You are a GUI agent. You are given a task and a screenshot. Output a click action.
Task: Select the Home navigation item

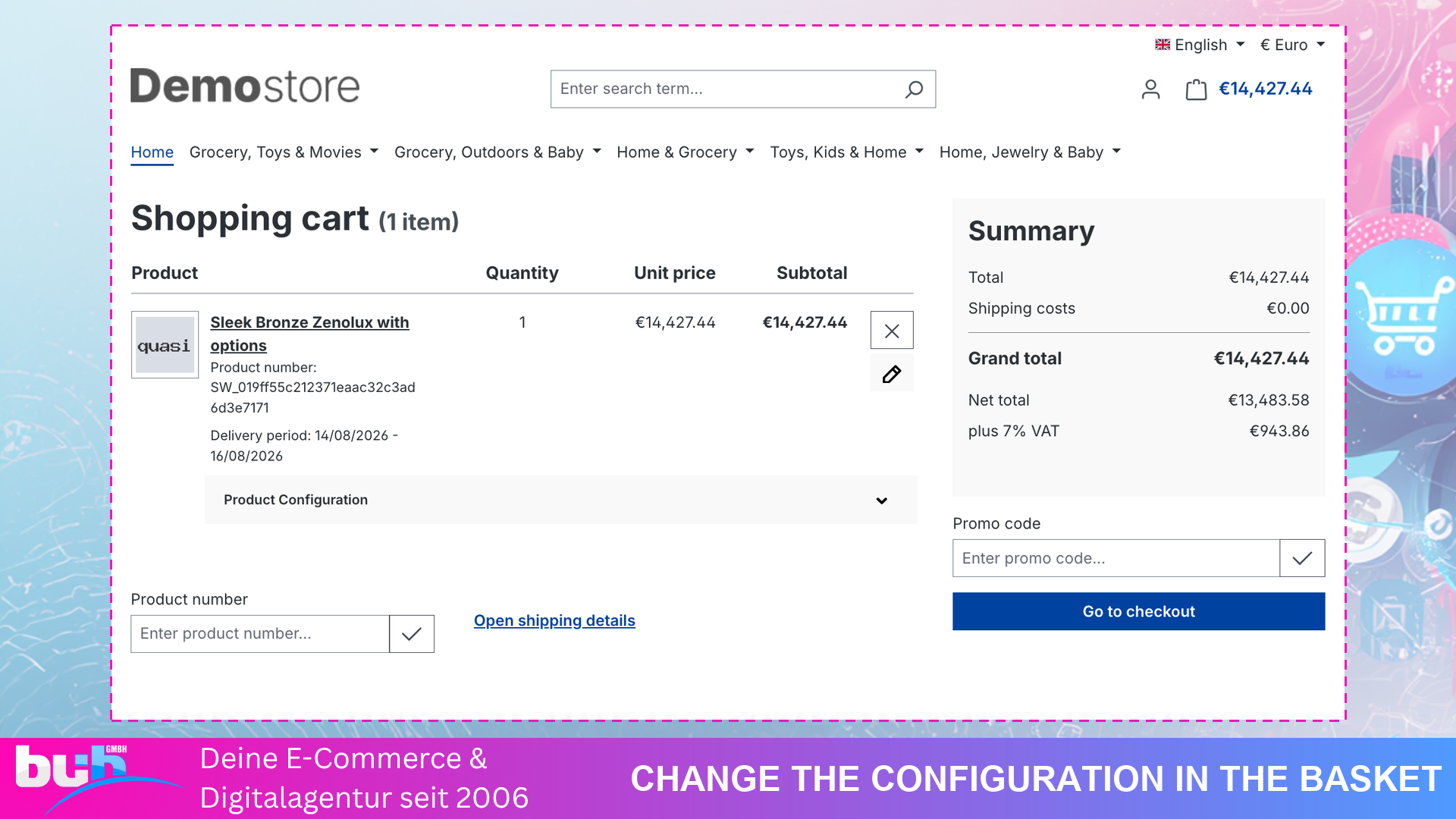point(152,152)
